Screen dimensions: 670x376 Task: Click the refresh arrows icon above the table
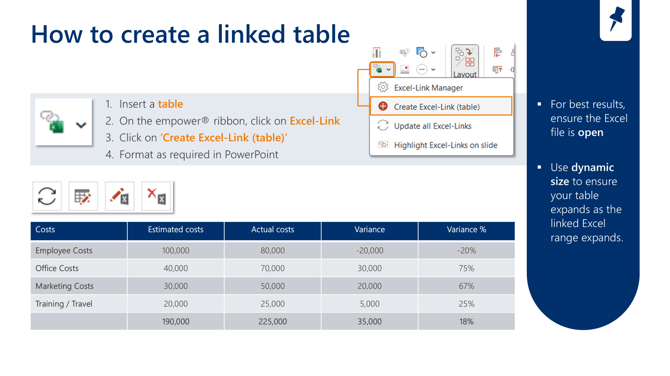click(x=47, y=197)
